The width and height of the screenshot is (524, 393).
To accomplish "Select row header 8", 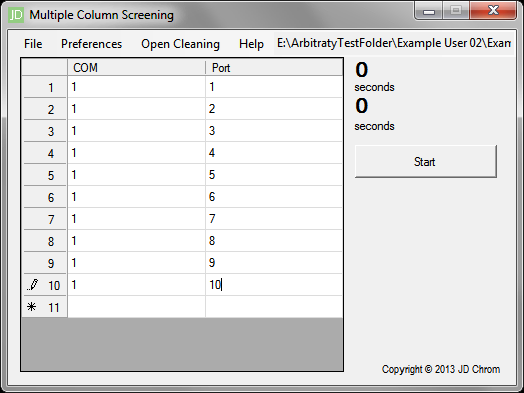I will click(x=44, y=241).
